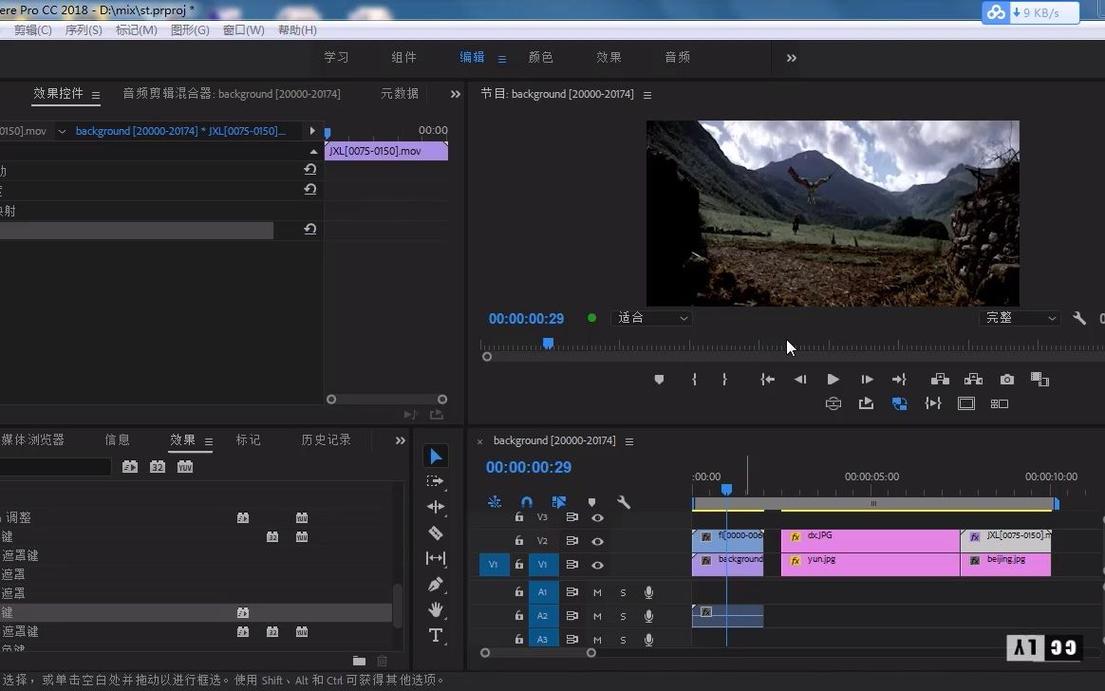1105x691 pixels.
Task: Open 编辑 workspace menu icon
Action: pos(502,59)
